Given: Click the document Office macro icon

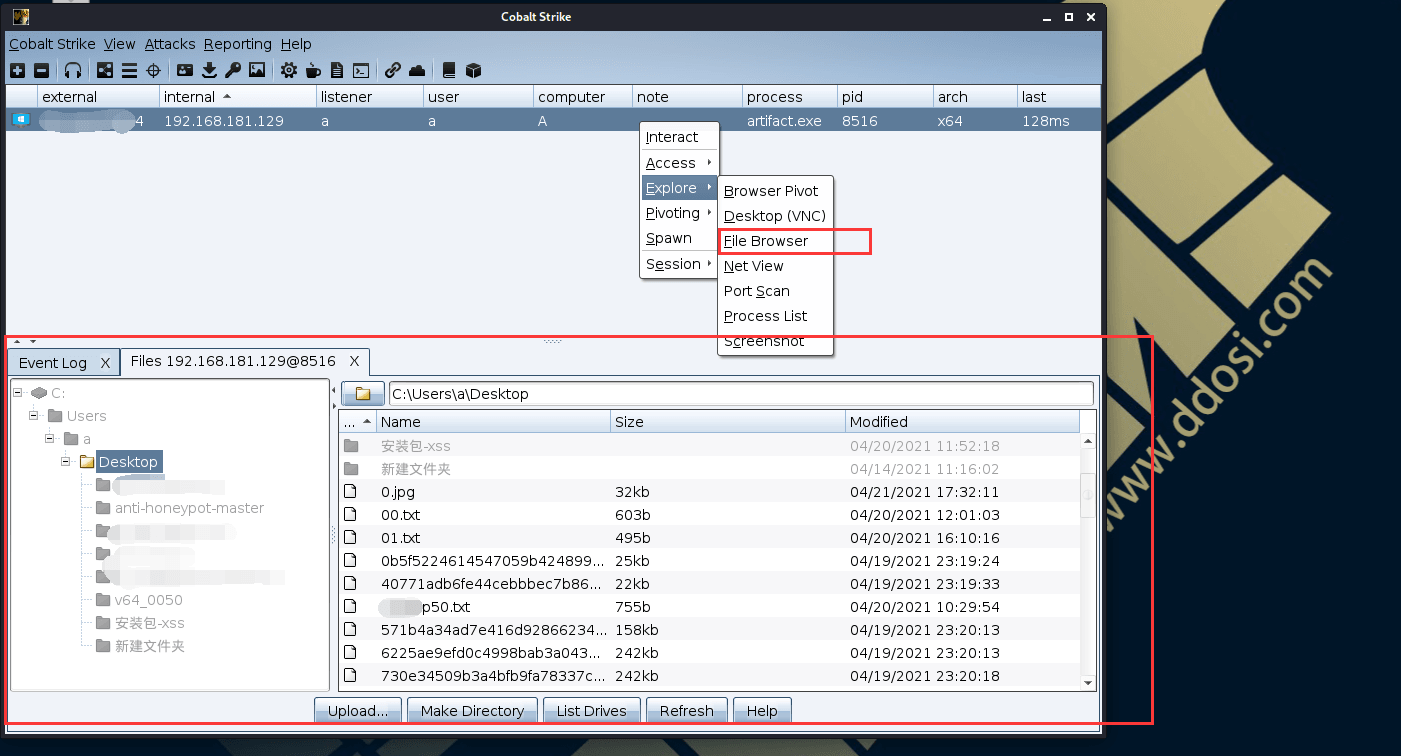Looking at the screenshot, I should [x=337, y=70].
